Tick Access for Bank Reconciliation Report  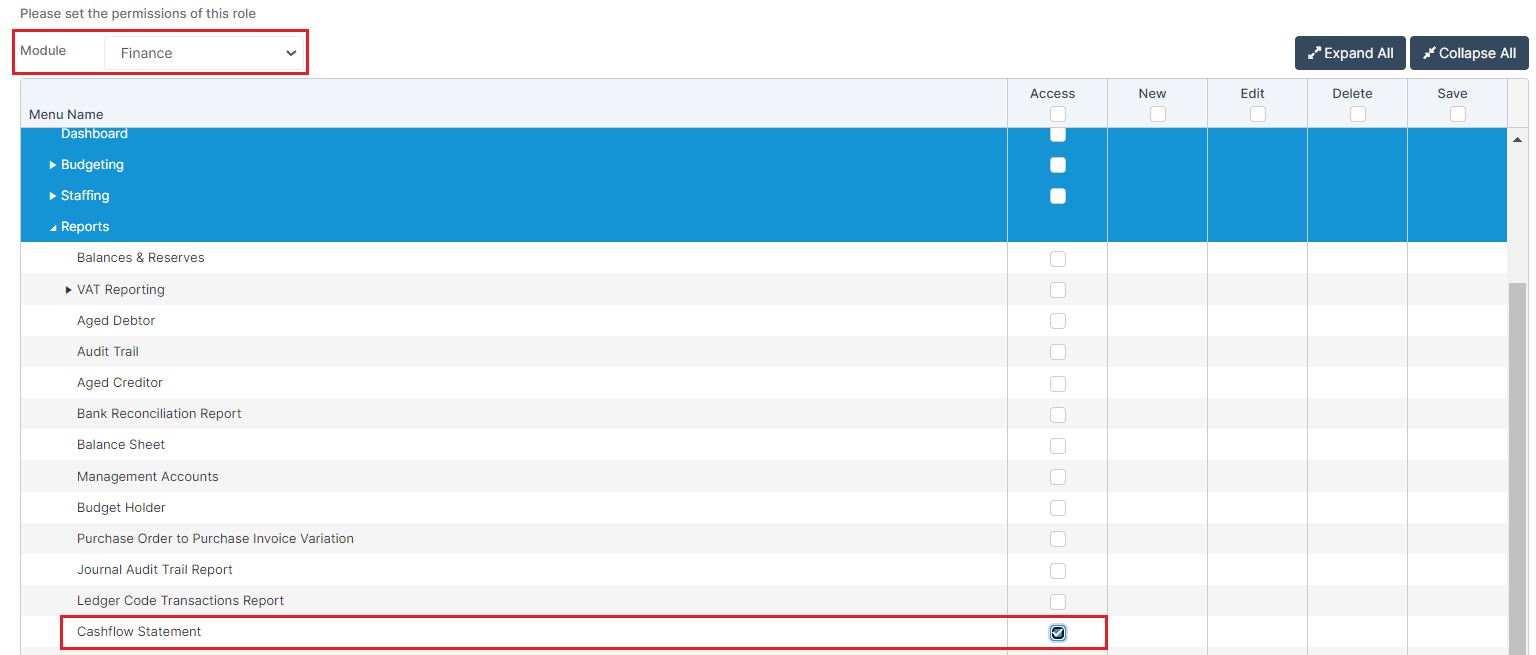tap(1058, 415)
